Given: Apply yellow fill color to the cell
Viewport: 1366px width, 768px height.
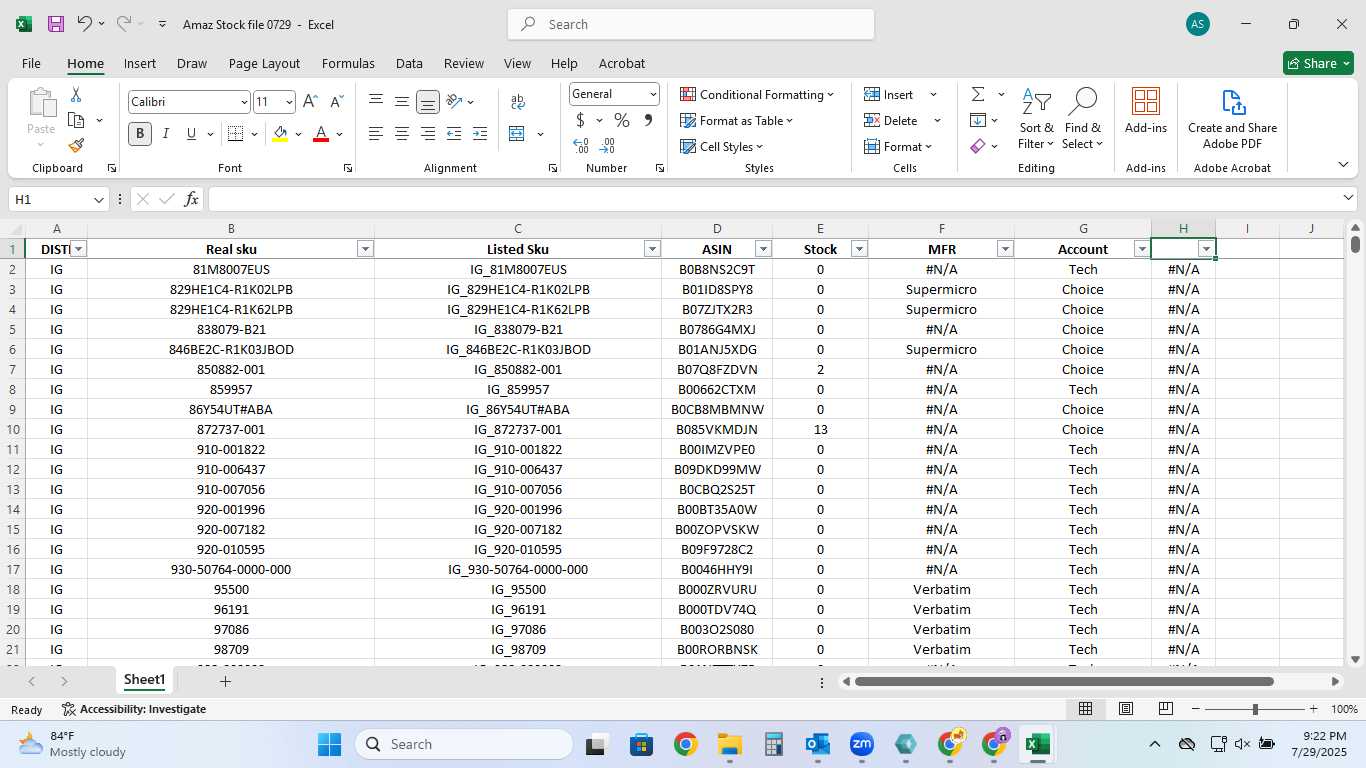Looking at the screenshot, I should pyautogui.click(x=280, y=133).
